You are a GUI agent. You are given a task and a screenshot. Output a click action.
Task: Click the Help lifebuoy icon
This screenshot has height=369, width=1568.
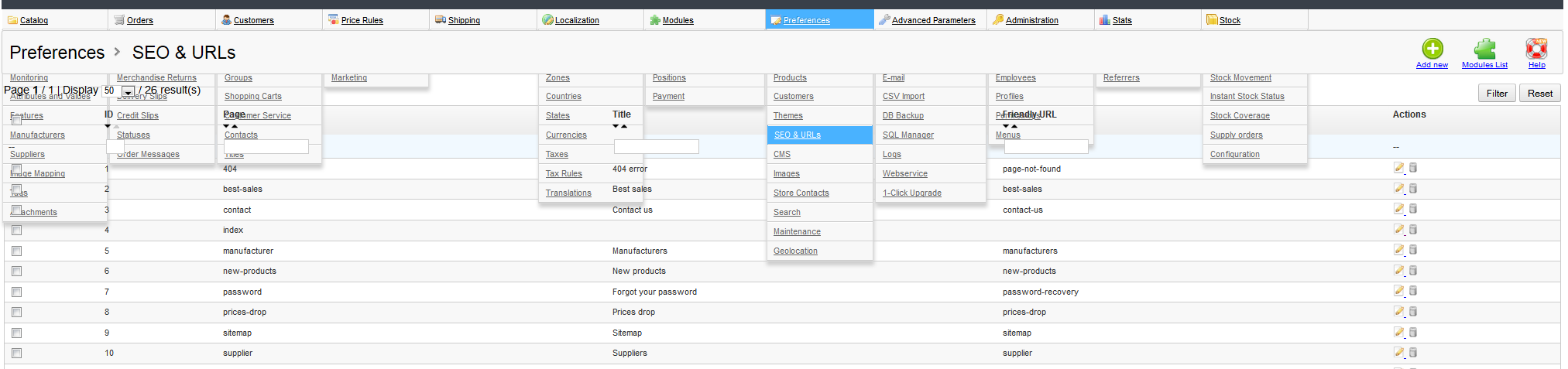tap(1536, 50)
